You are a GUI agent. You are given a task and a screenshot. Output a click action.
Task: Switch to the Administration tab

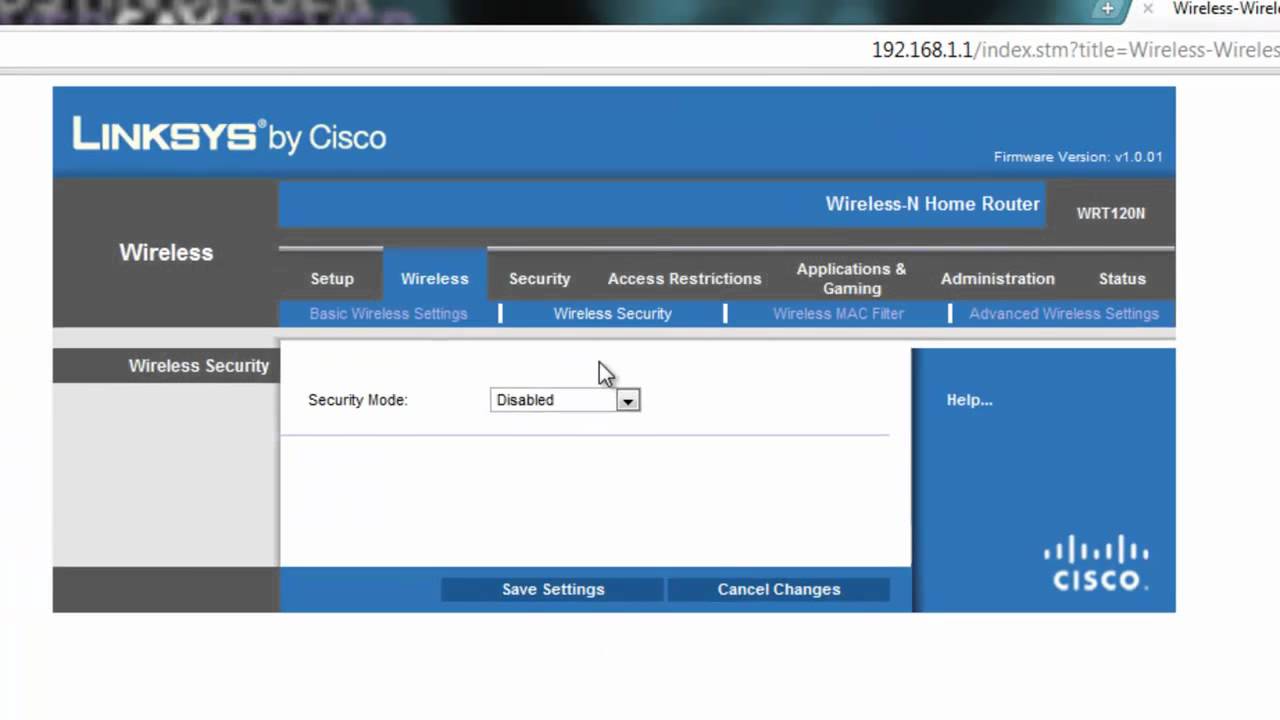point(997,279)
